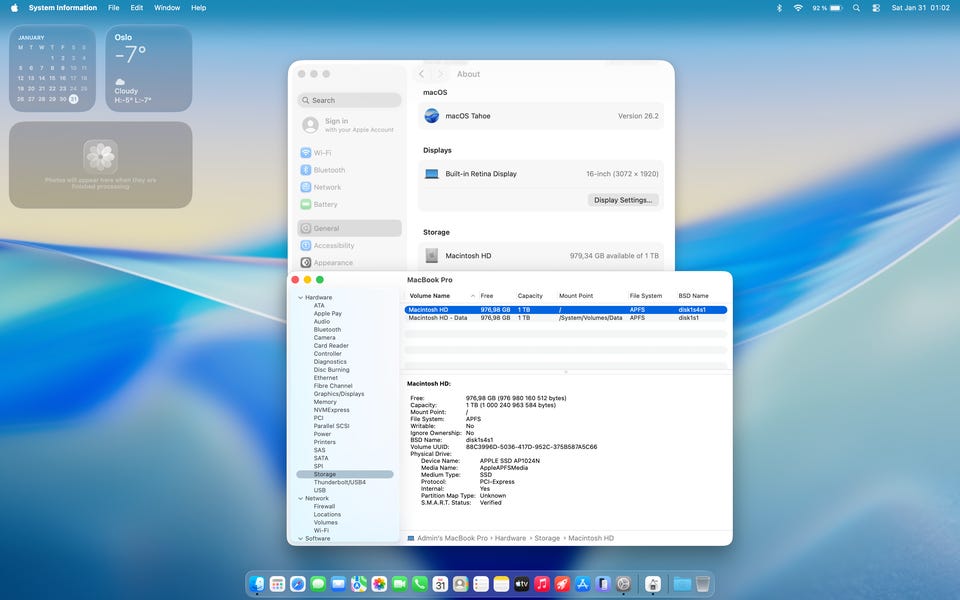Open Safari from the Dock
Viewport: 960px width, 600px height.
(298, 583)
